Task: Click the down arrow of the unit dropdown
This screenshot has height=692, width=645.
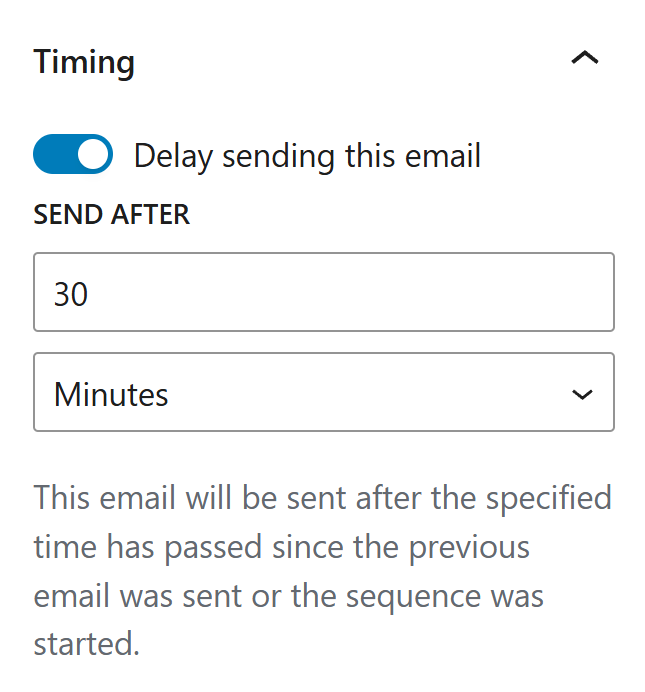Action: coord(582,394)
